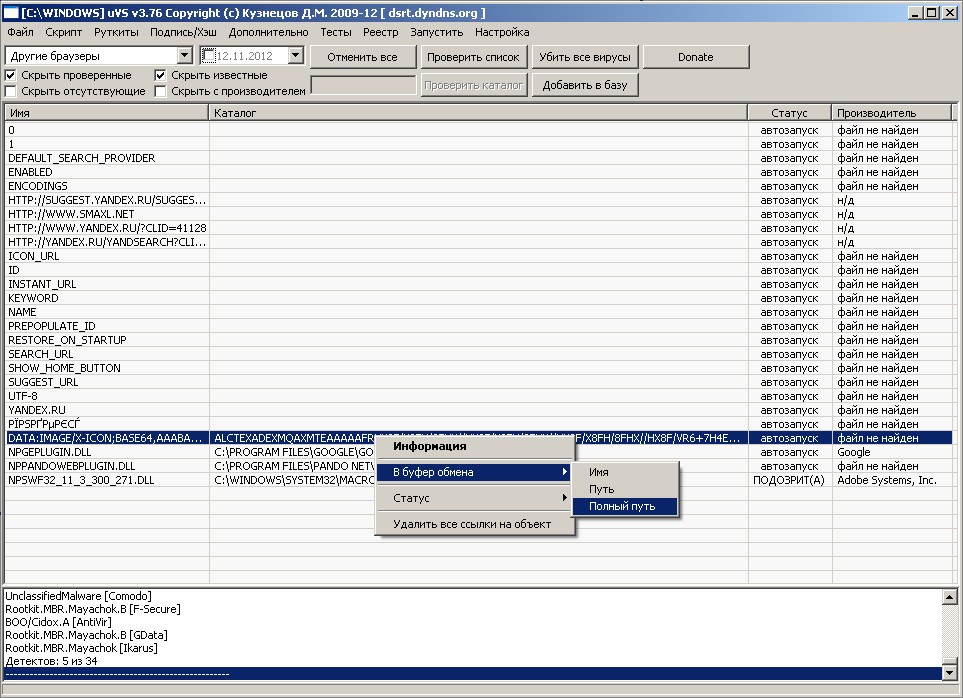Open the "Руткиты" menu

116,32
